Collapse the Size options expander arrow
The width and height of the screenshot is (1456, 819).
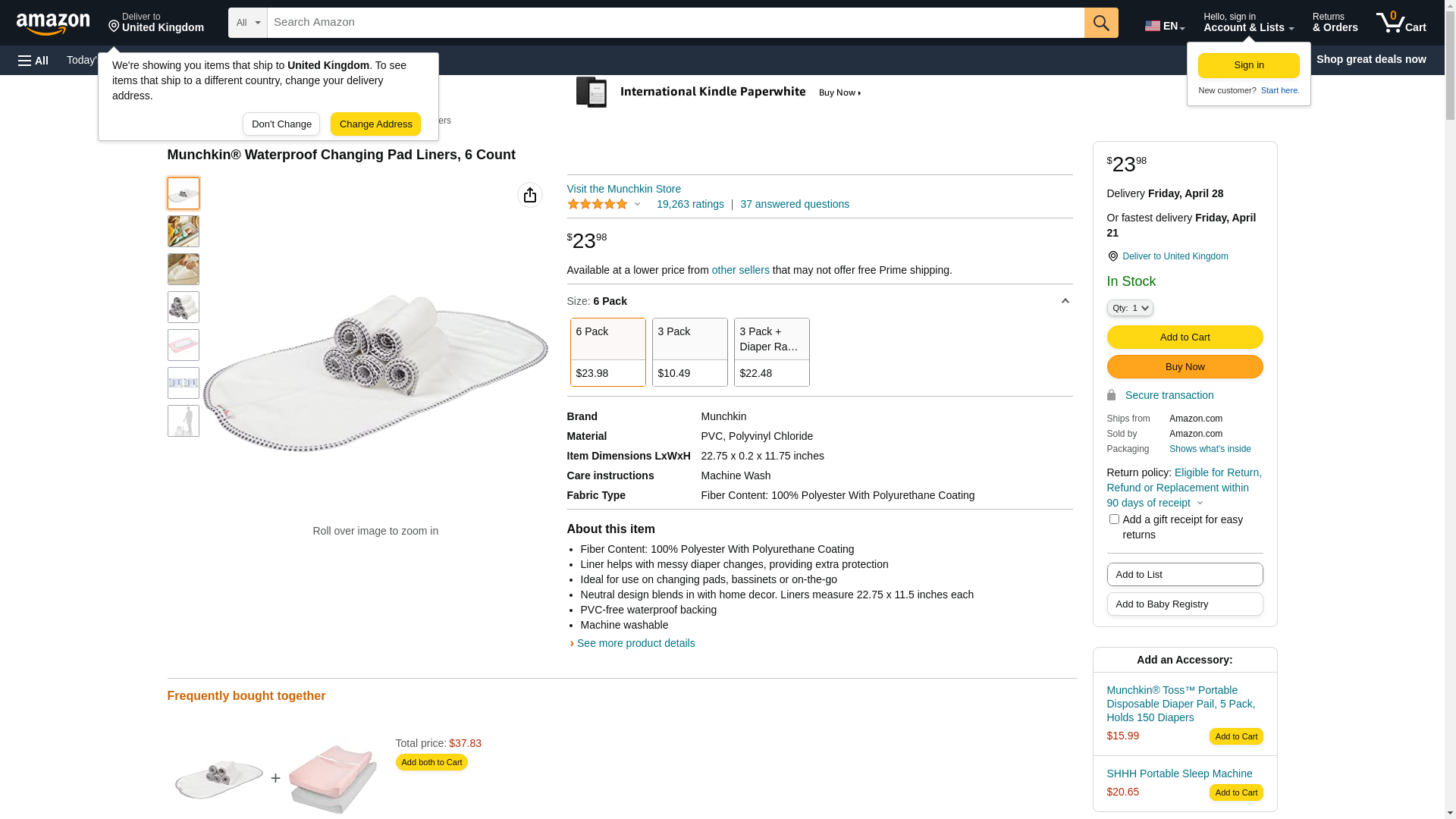(x=1065, y=301)
